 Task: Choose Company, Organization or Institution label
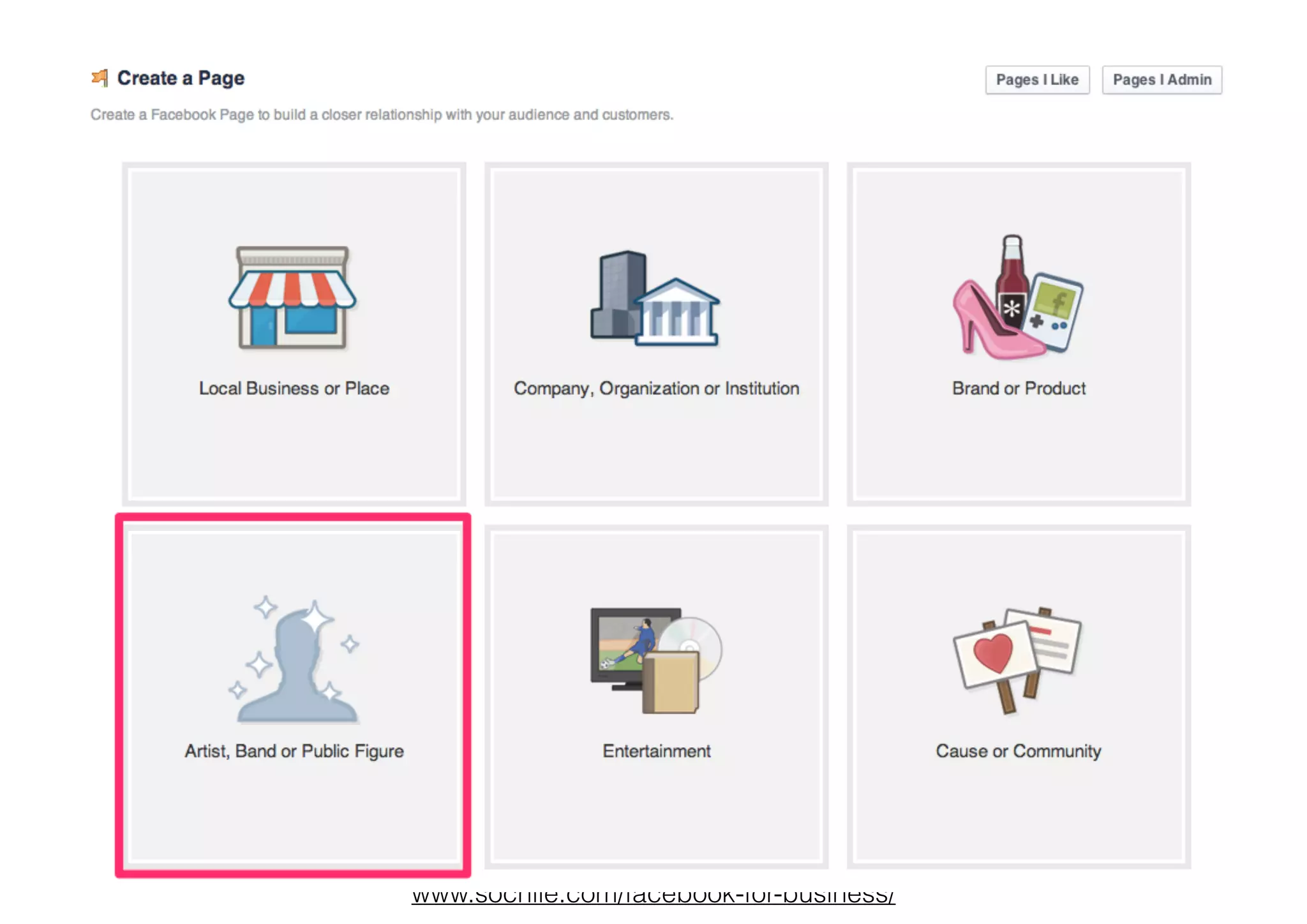coord(656,388)
